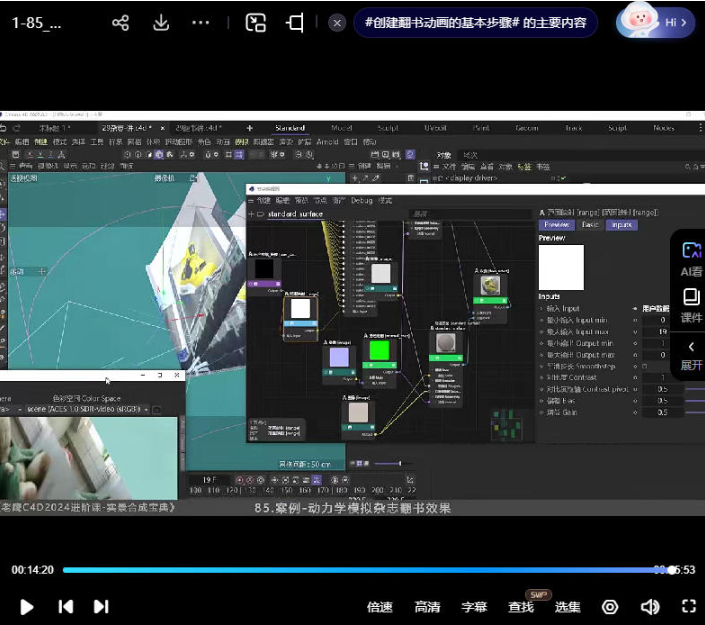The image size is (705, 625).
Task: Open the 课件 courseware icon
Action: [x=691, y=305]
